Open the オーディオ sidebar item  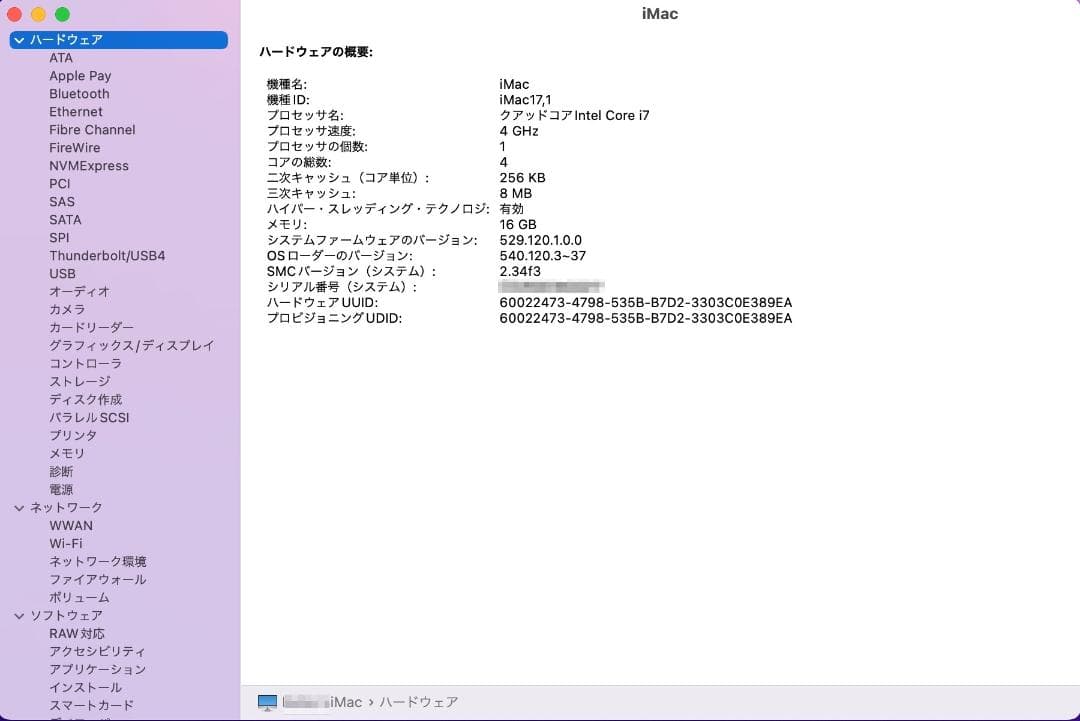(x=79, y=291)
